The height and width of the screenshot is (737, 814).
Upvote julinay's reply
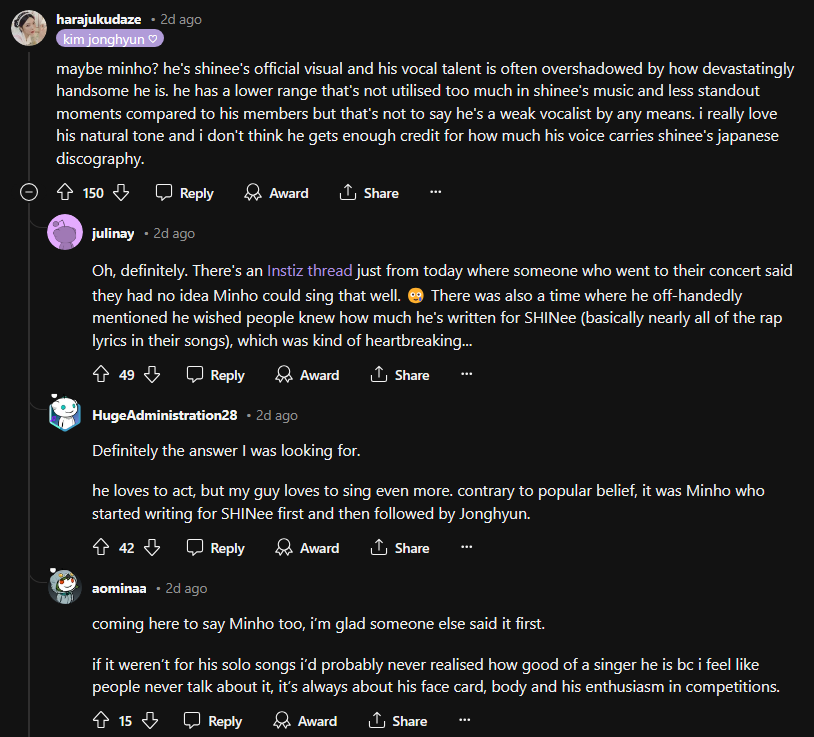[100, 375]
